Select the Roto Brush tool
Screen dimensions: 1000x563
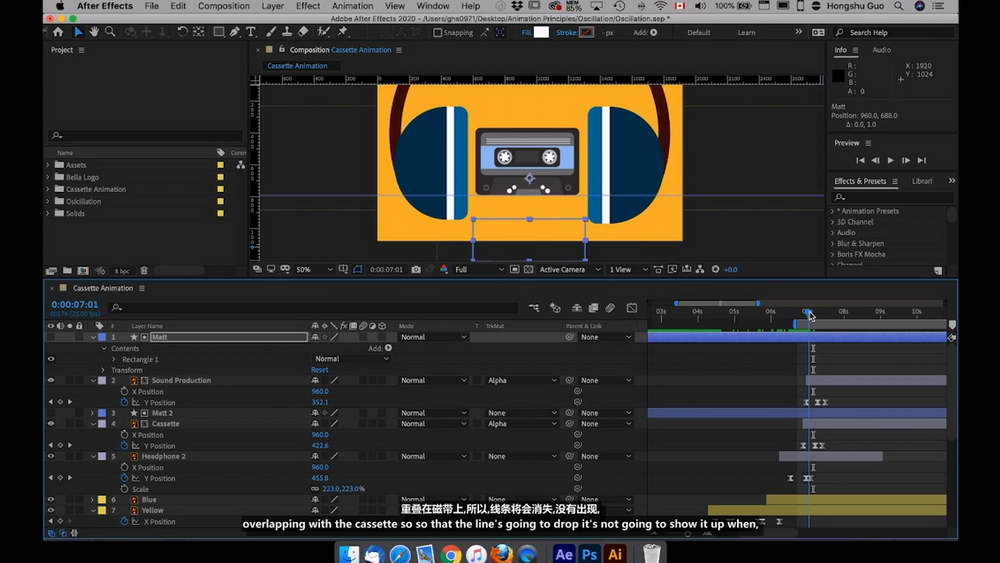tap(323, 32)
